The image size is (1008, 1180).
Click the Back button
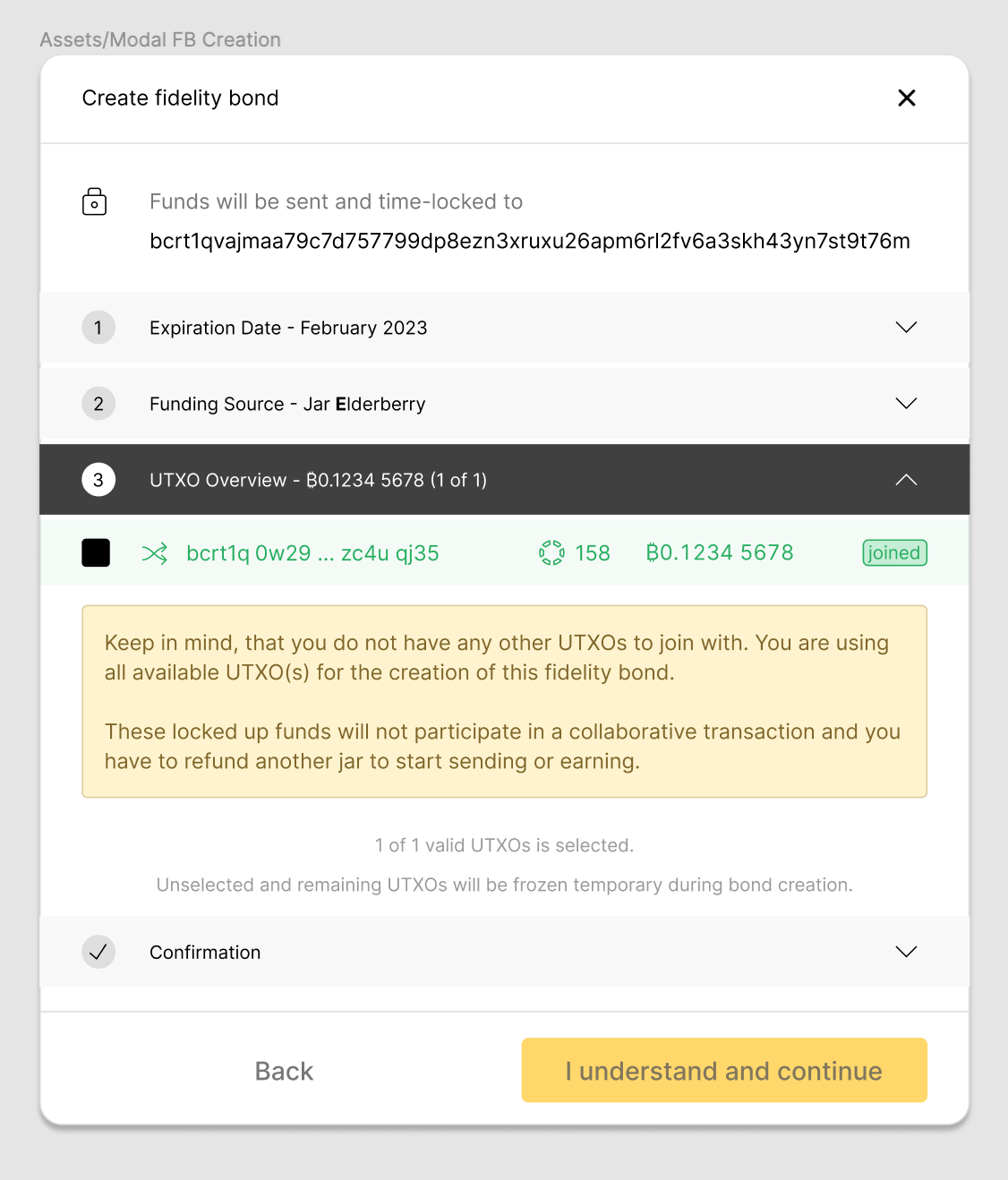coord(284,1071)
